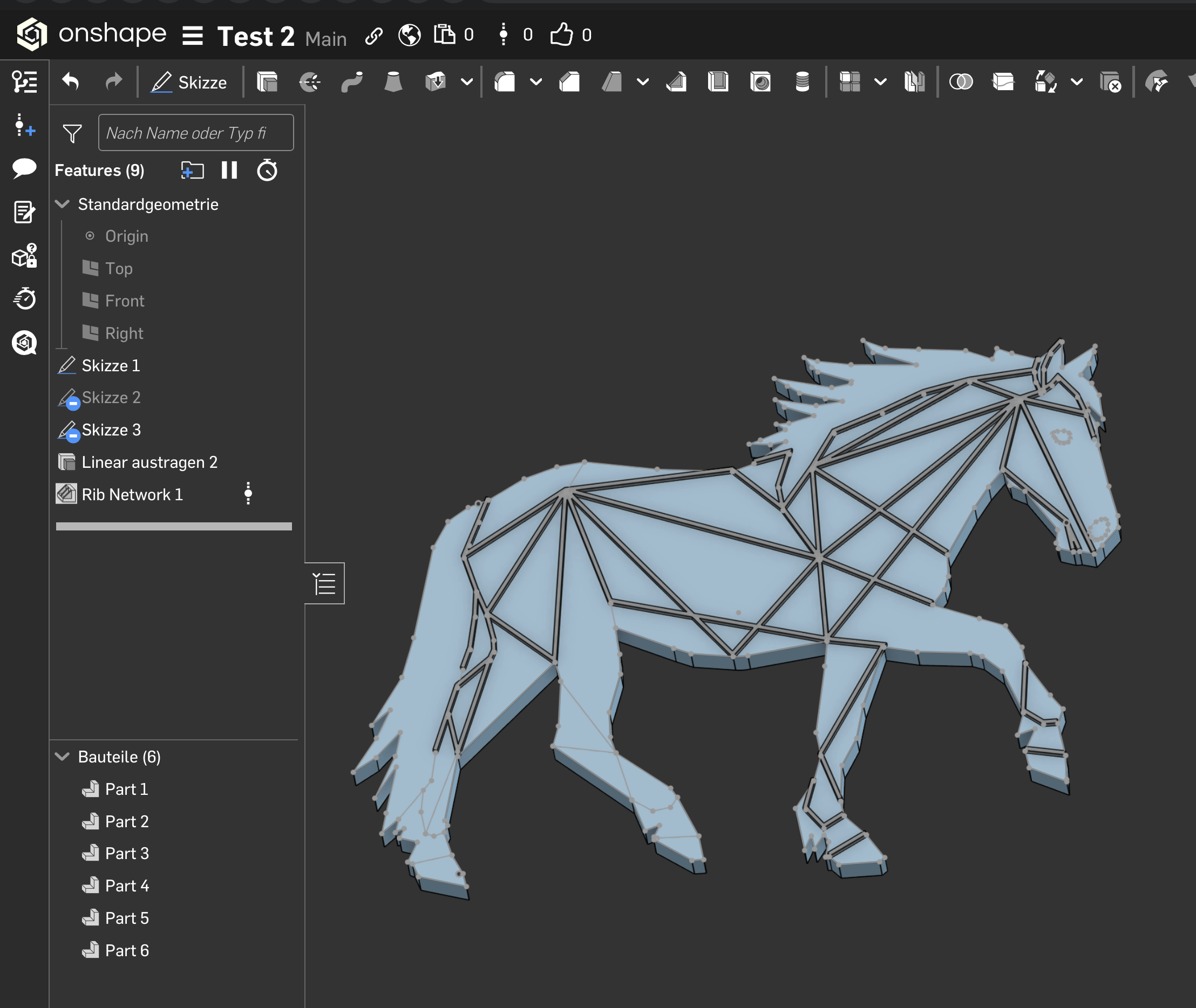Collapse the Bauteile (6) list
The width and height of the screenshot is (1196, 1008).
62,757
